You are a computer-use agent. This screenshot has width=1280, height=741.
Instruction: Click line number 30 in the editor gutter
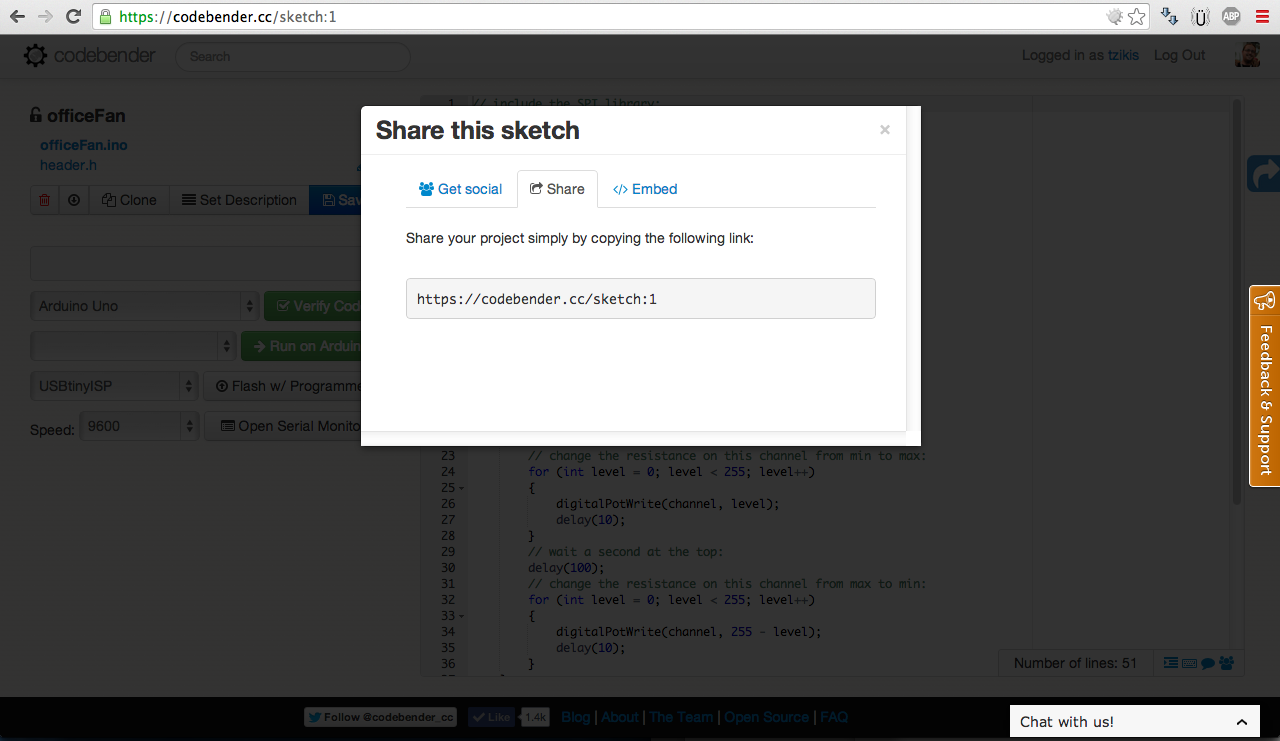(448, 568)
